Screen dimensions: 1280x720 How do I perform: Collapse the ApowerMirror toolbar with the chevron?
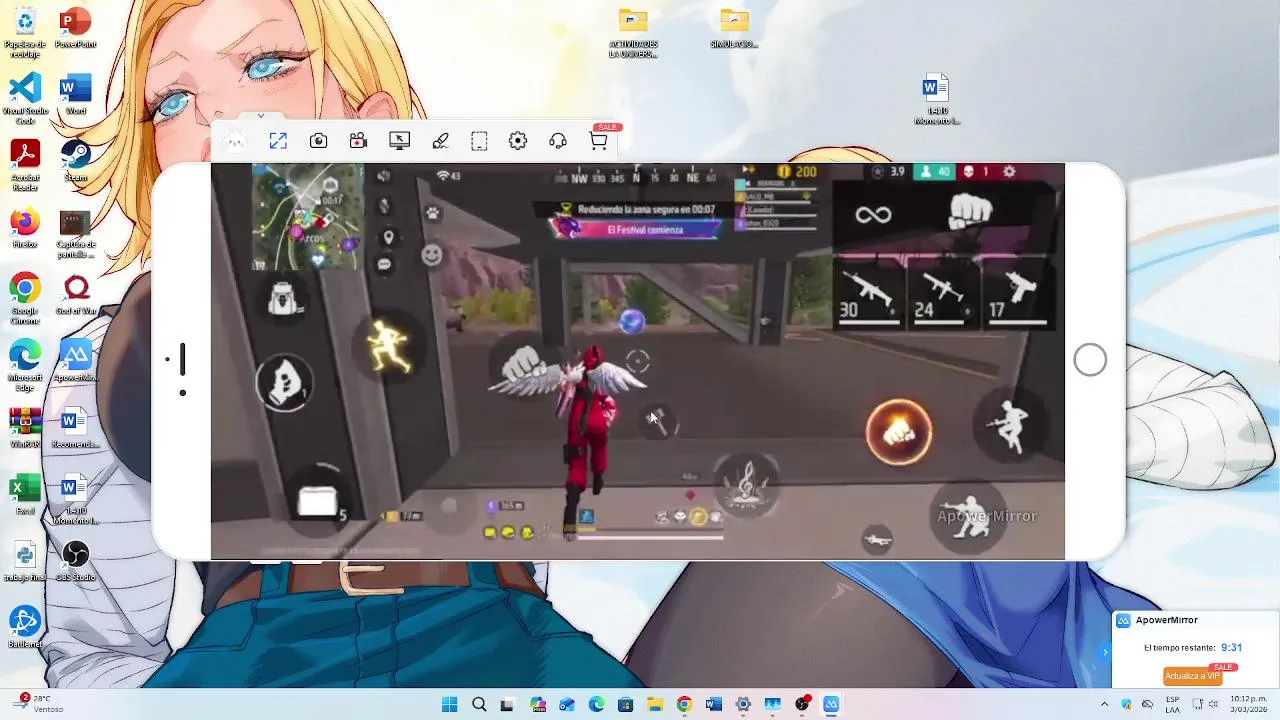(x=260, y=116)
